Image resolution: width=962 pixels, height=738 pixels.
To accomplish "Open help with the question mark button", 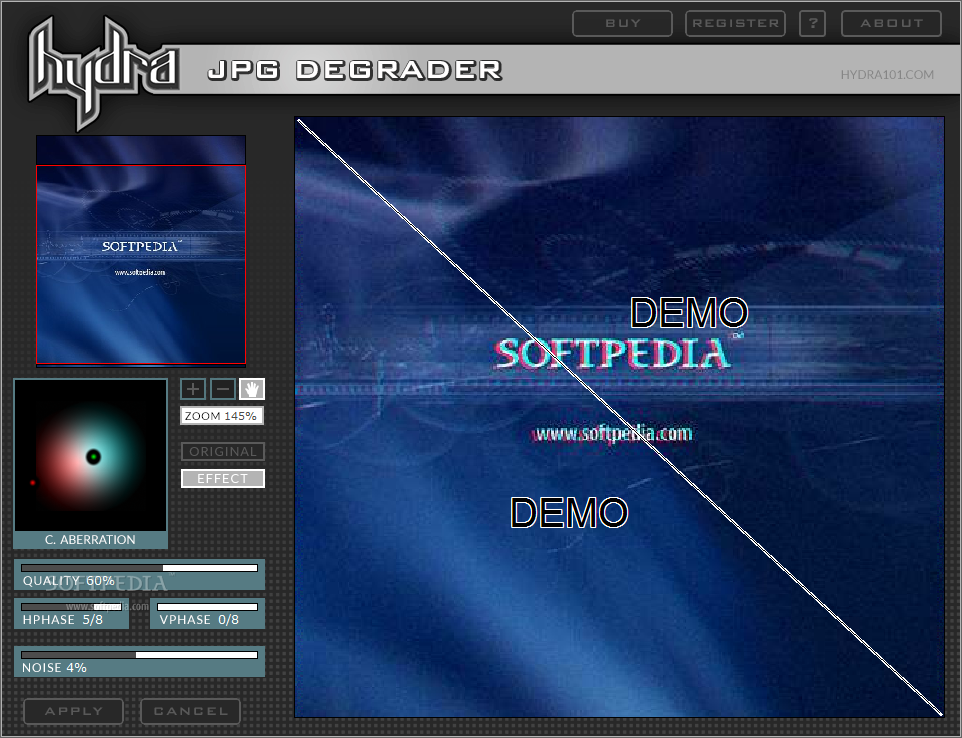I will tap(812, 23).
